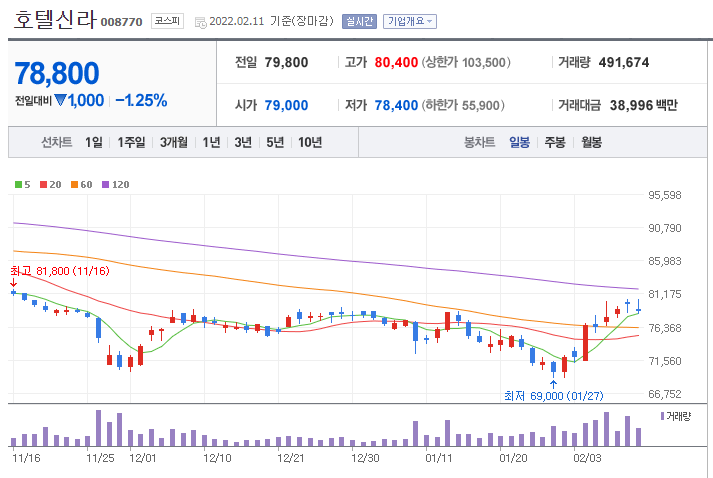Screen dimensions: 713x478
Task: Click the 상한가 103,500 text
Action: 466,62
